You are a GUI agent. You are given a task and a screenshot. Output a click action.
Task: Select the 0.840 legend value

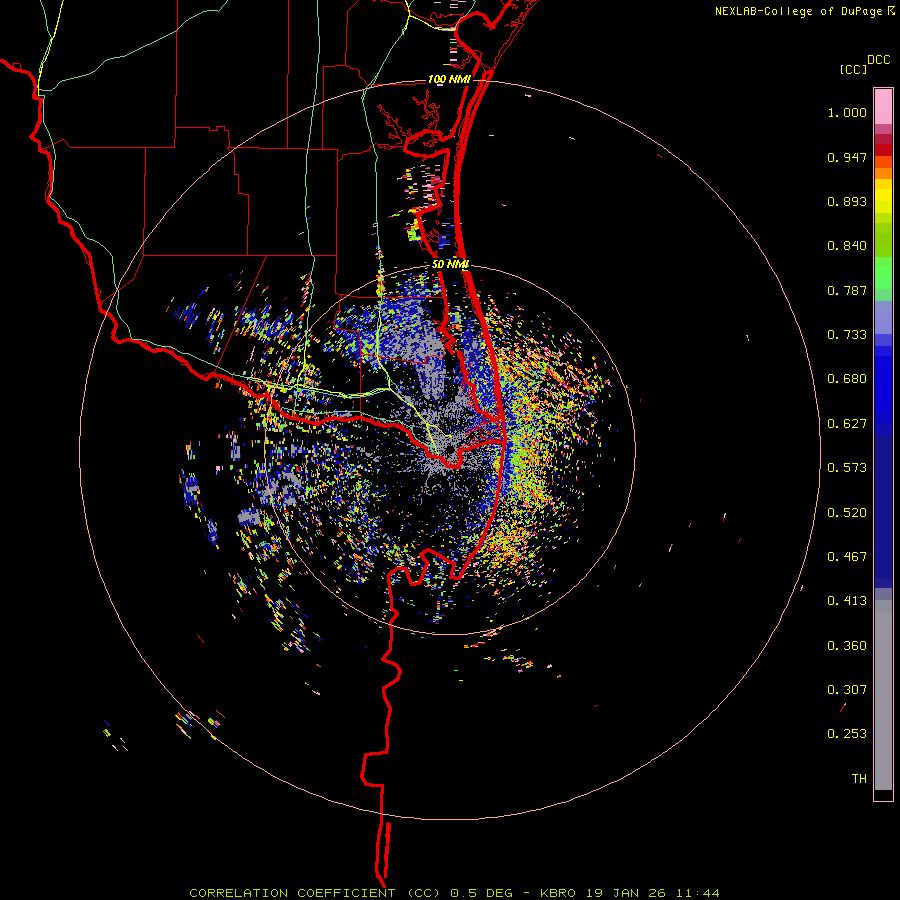coord(847,246)
